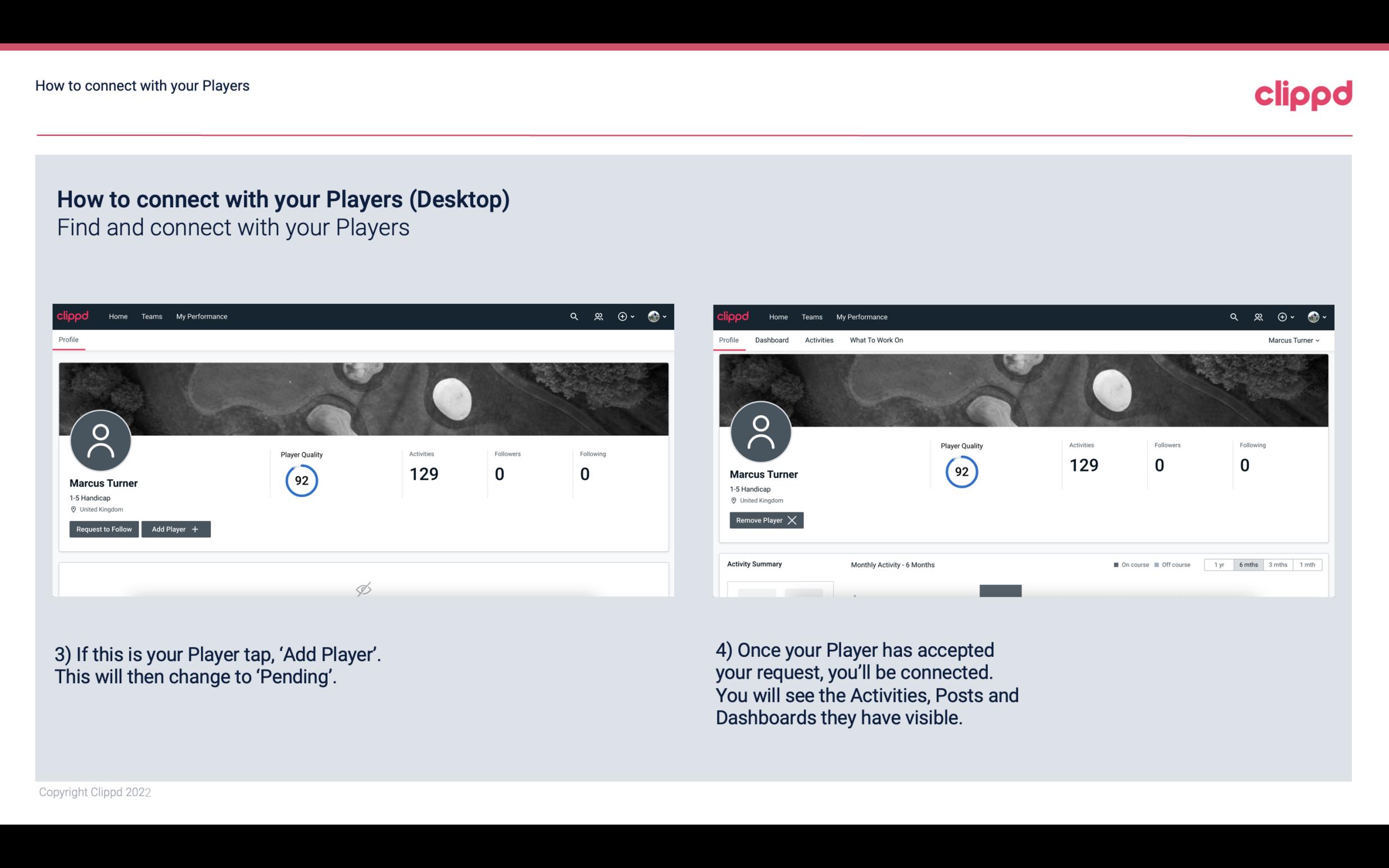
Task: Select the 6 months activity time toggle
Action: tap(1247, 564)
